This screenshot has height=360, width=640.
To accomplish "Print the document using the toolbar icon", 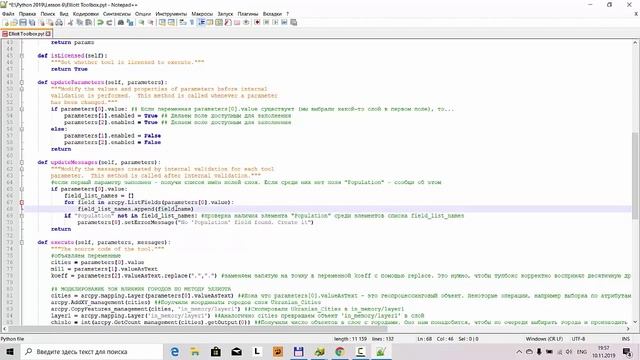I will coord(59,22).
